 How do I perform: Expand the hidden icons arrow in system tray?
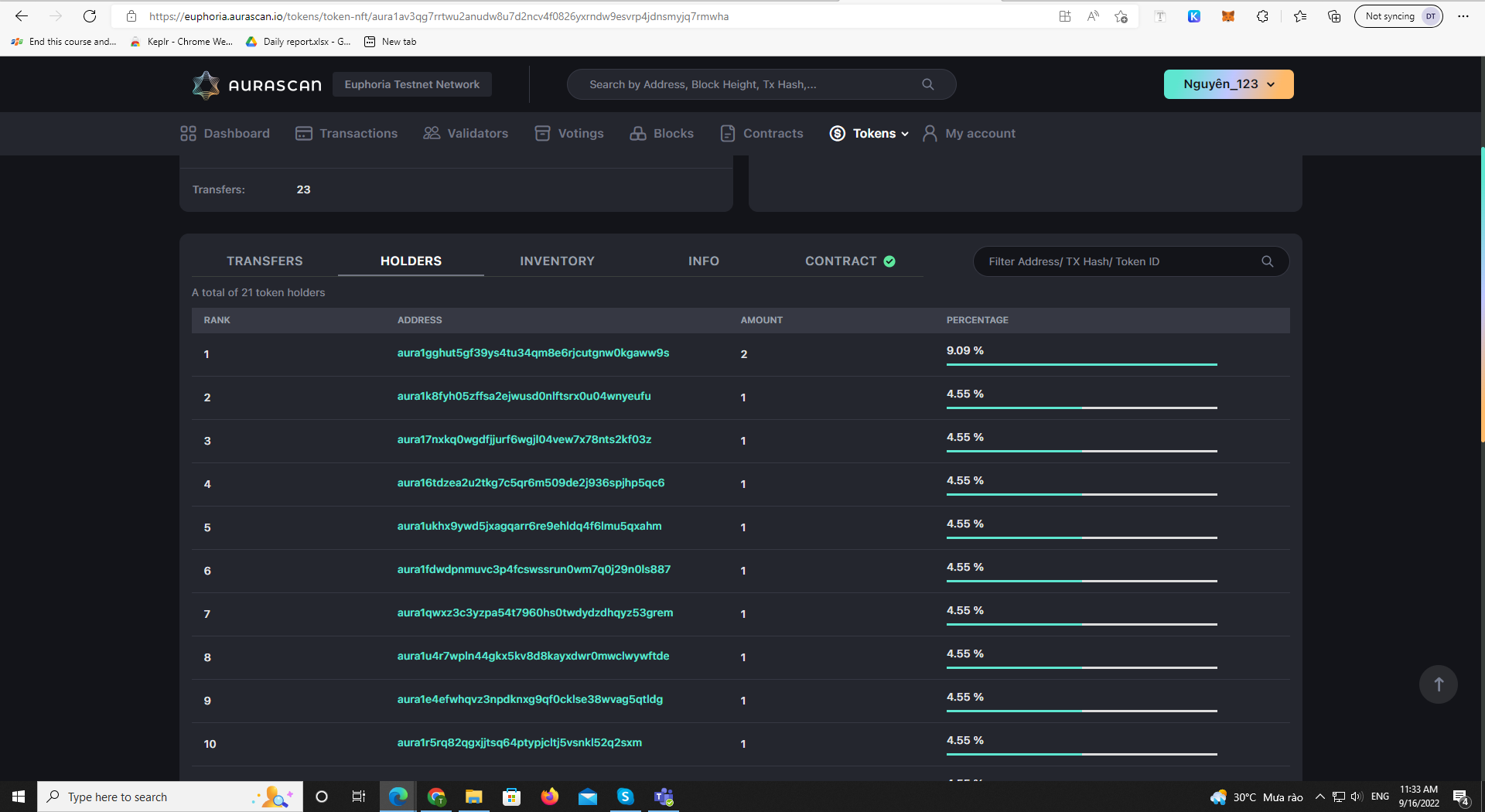pyautogui.click(x=1320, y=797)
